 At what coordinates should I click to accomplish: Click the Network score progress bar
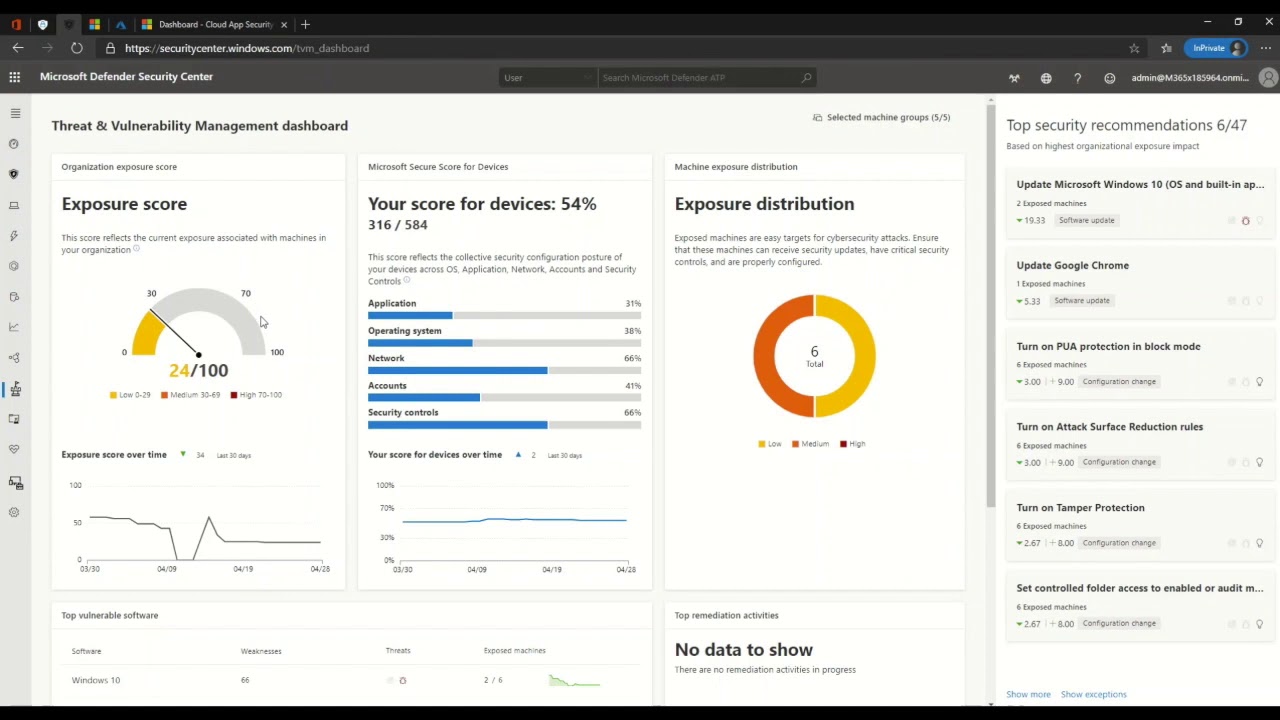pyautogui.click(x=504, y=371)
